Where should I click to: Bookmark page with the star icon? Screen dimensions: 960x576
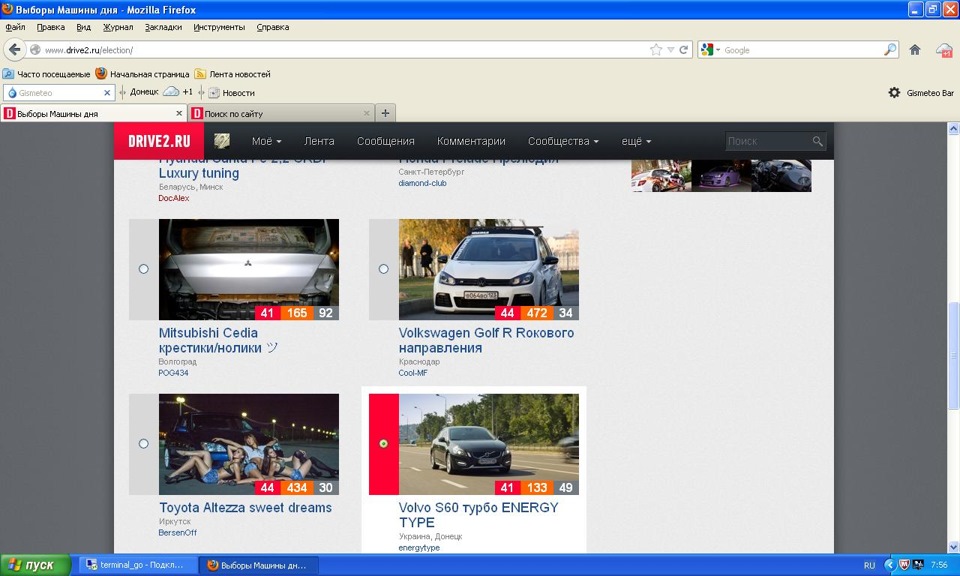pyautogui.click(x=656, y=50)
